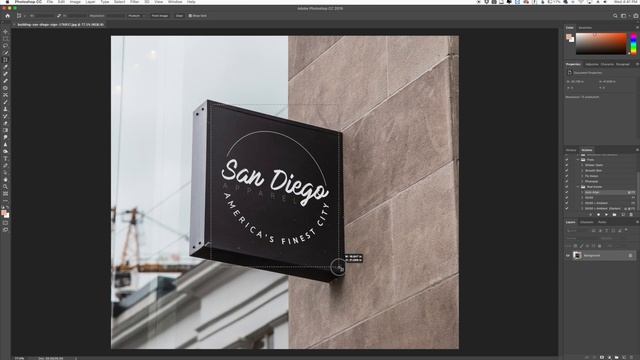Click the Background layer lock icon
Screen dimensions: 640x360
(x=630, y=256)
